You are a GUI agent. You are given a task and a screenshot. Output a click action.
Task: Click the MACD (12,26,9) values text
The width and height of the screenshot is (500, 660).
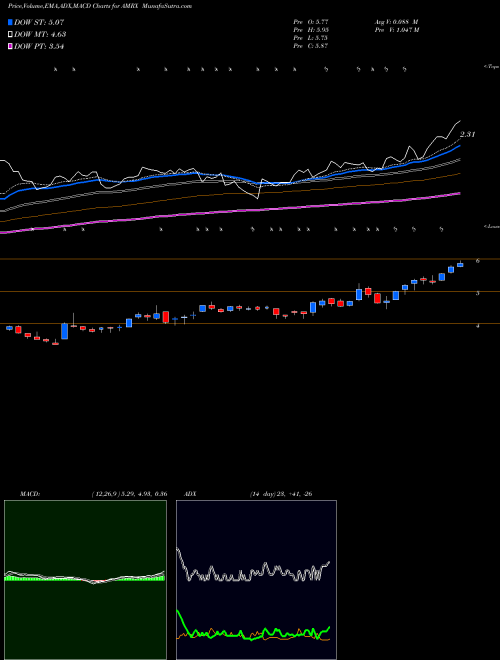[129, 494]
